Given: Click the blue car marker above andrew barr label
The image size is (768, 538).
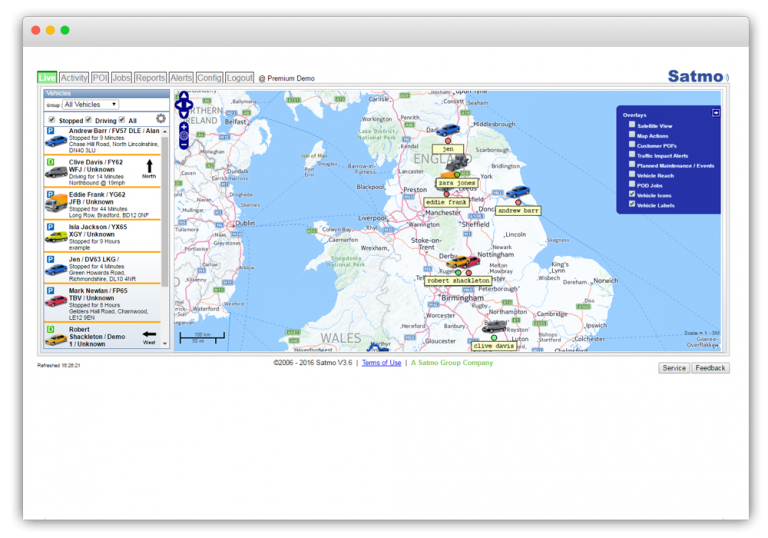Looking at the screenshot, I should (x=518, y=192).
